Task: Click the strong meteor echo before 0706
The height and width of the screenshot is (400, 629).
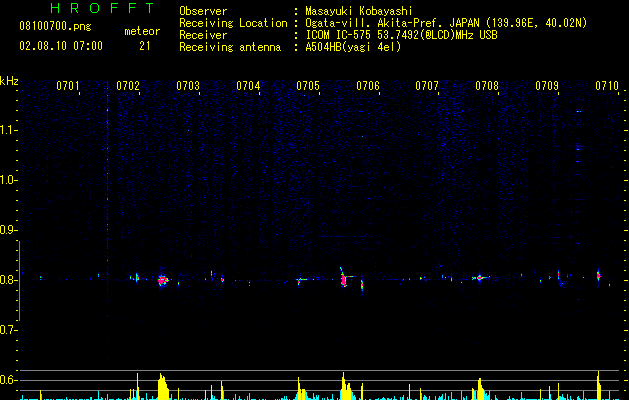Action: tap(344, 278)
